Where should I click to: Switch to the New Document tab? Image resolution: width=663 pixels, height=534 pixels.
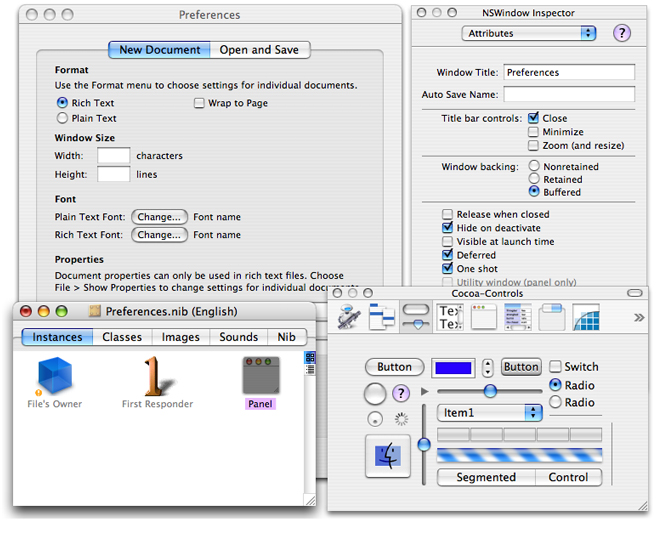tap(159, 50)
